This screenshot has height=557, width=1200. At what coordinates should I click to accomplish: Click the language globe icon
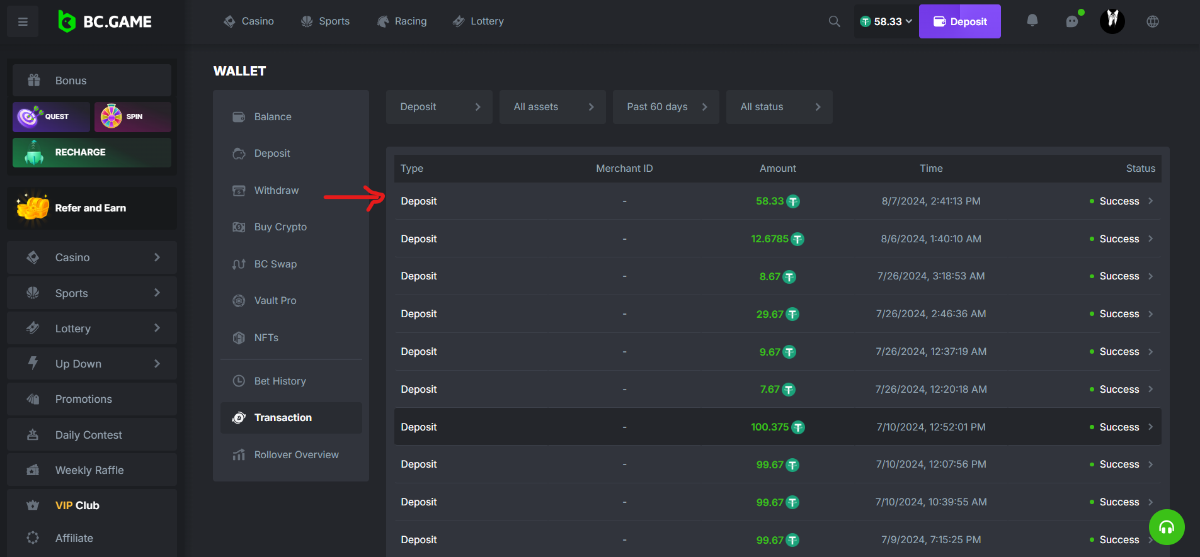[x=1153, y=21]
